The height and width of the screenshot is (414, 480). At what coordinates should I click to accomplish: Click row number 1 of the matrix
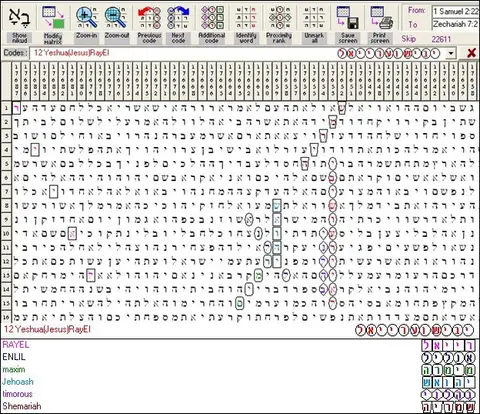tap(6, 108)
